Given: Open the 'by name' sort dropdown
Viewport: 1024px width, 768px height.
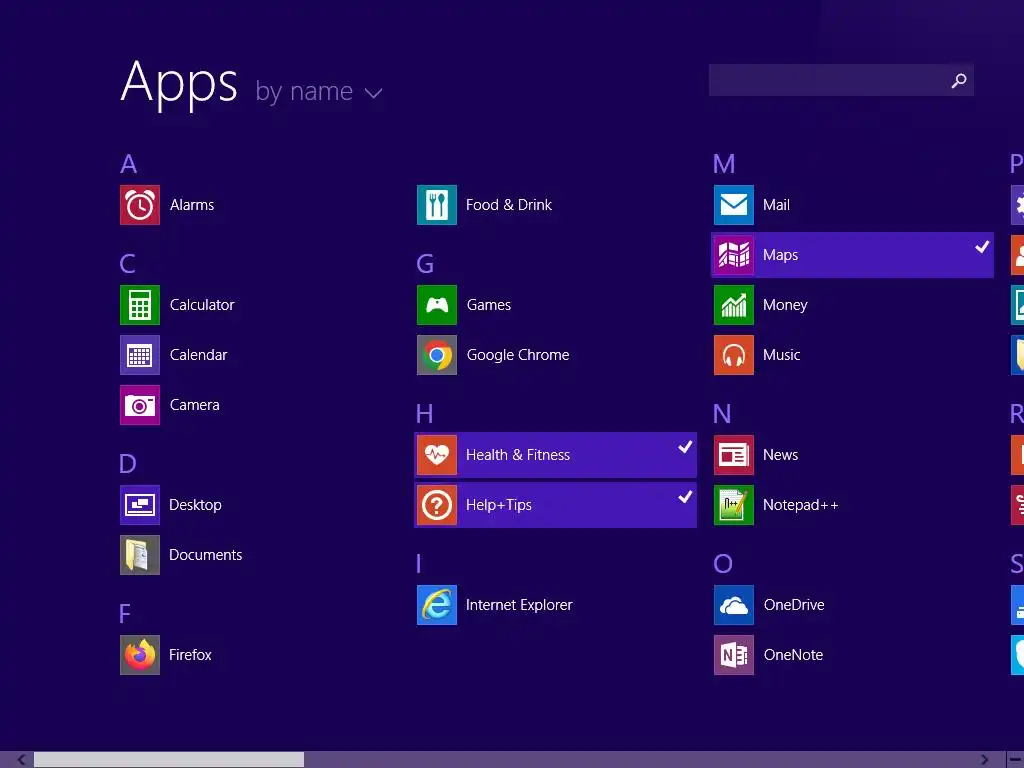Looking at the screenshot, I should click(319, 91).
